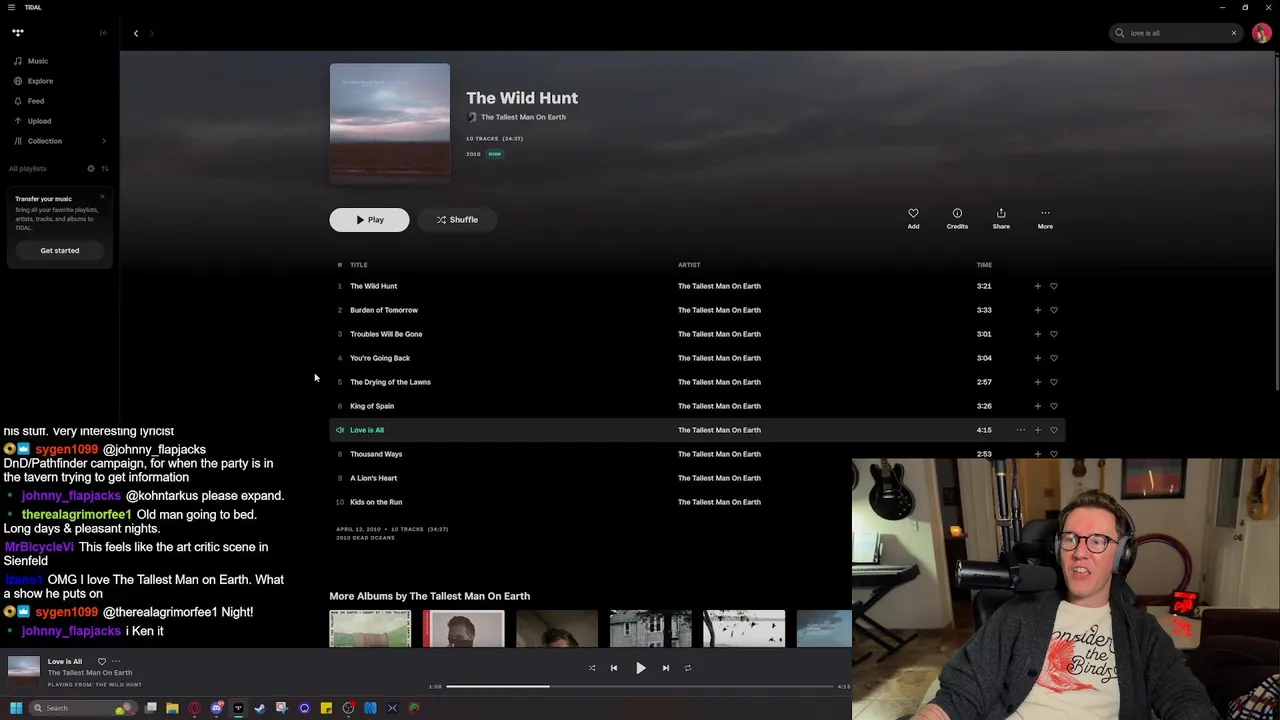Add You're Going Back to playlist
The width and height of the screenshot is (1280, 720).
[1037, 358]
